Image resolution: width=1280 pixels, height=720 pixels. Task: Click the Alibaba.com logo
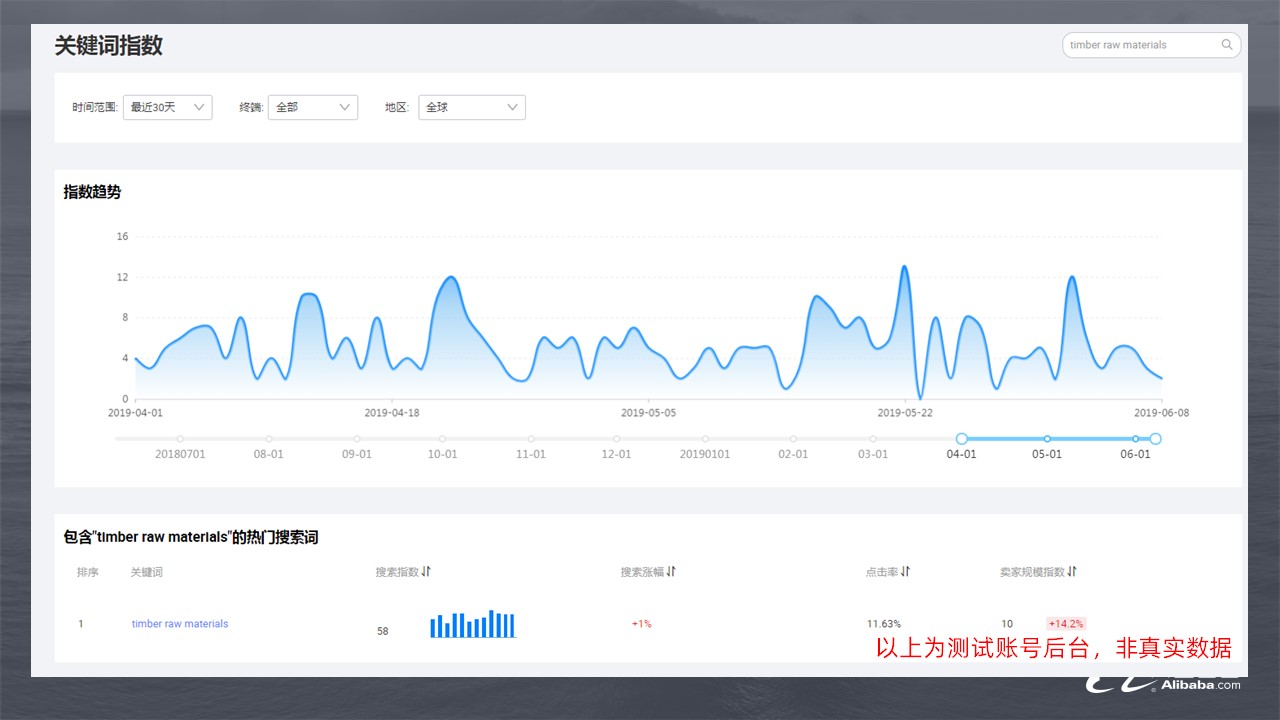[x=1165, y=684]
